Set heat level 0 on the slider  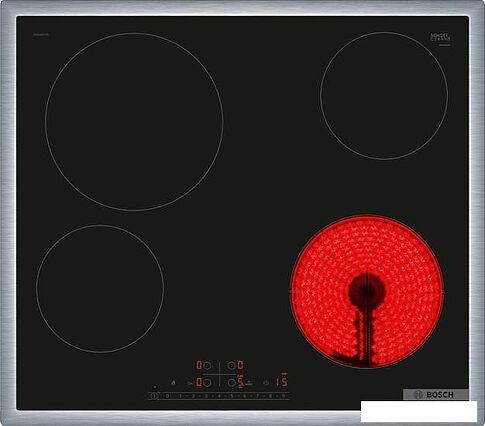click(167, 396)
